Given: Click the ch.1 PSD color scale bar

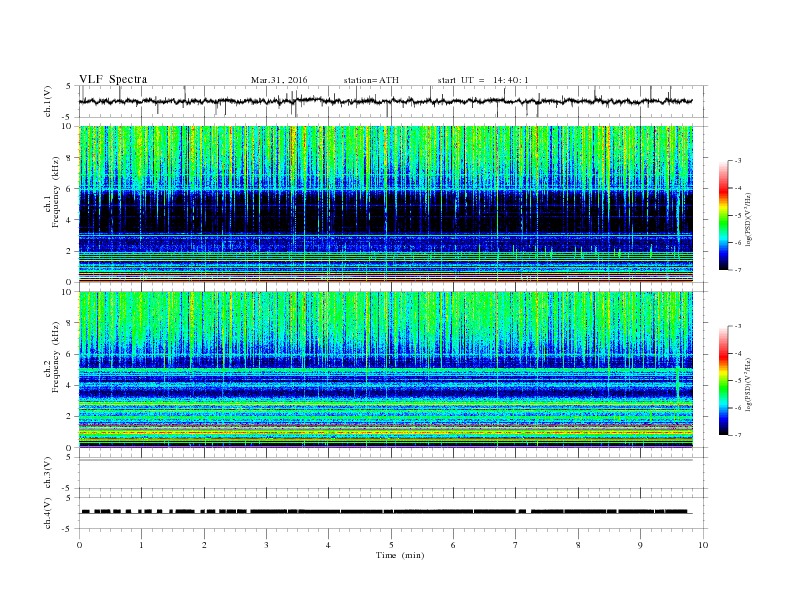Looking at the screenshot, I should pos(723,216).
